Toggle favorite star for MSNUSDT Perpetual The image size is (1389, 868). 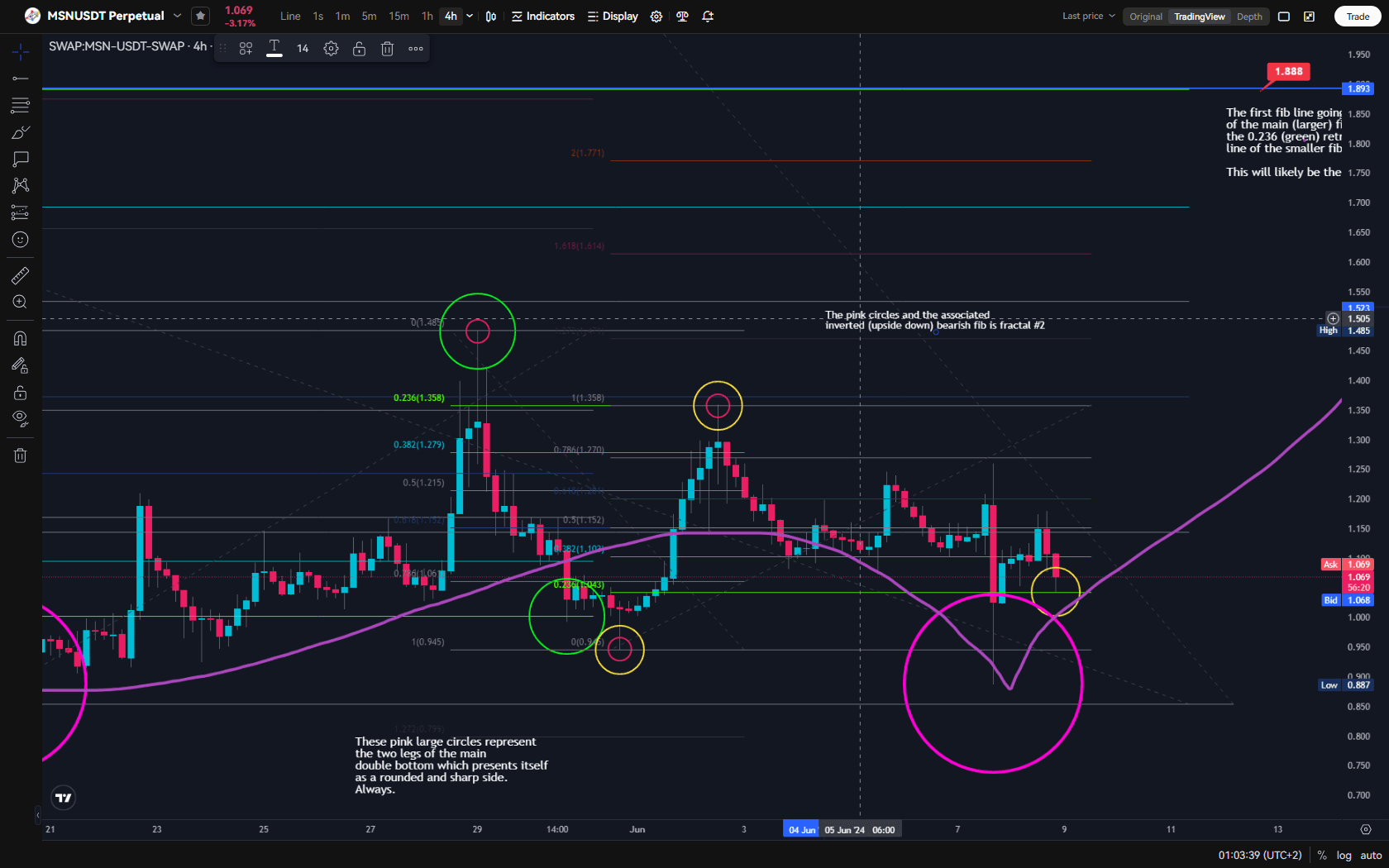(200, 16)
